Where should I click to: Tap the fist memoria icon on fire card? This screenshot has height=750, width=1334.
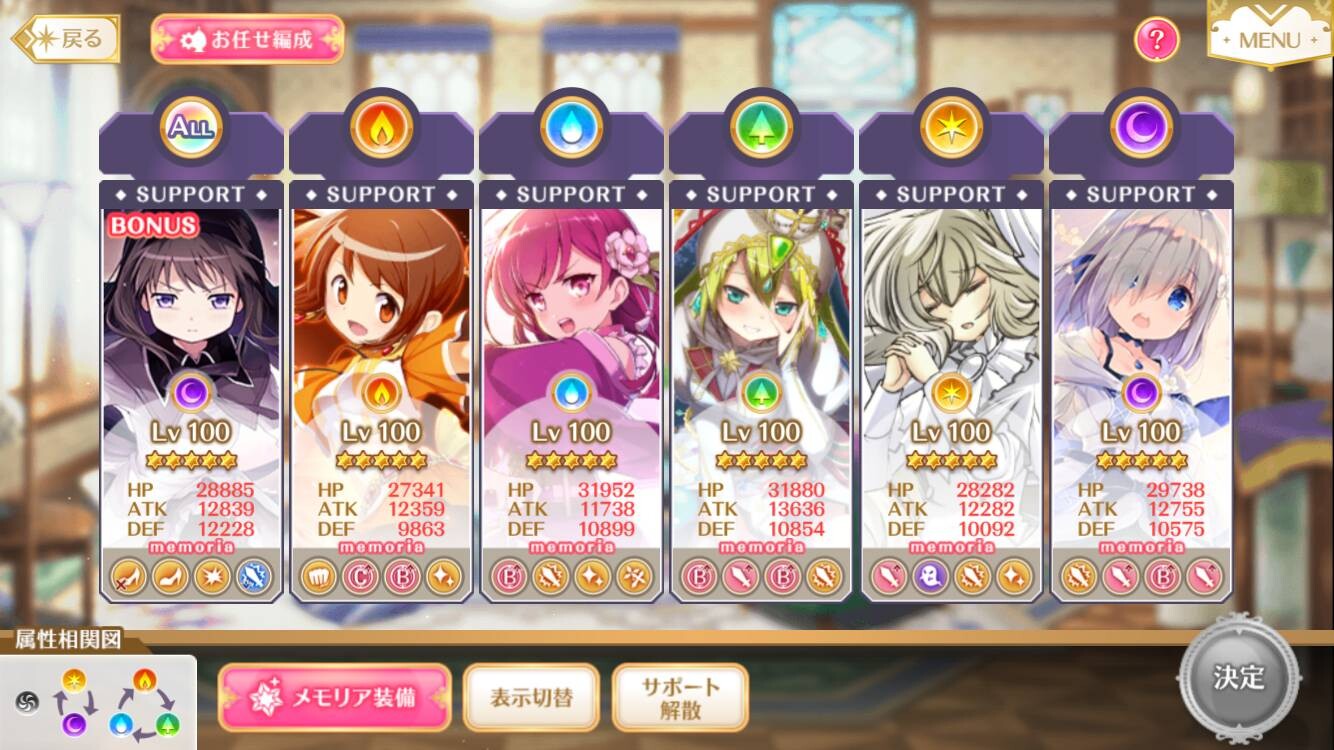point(319,576)
